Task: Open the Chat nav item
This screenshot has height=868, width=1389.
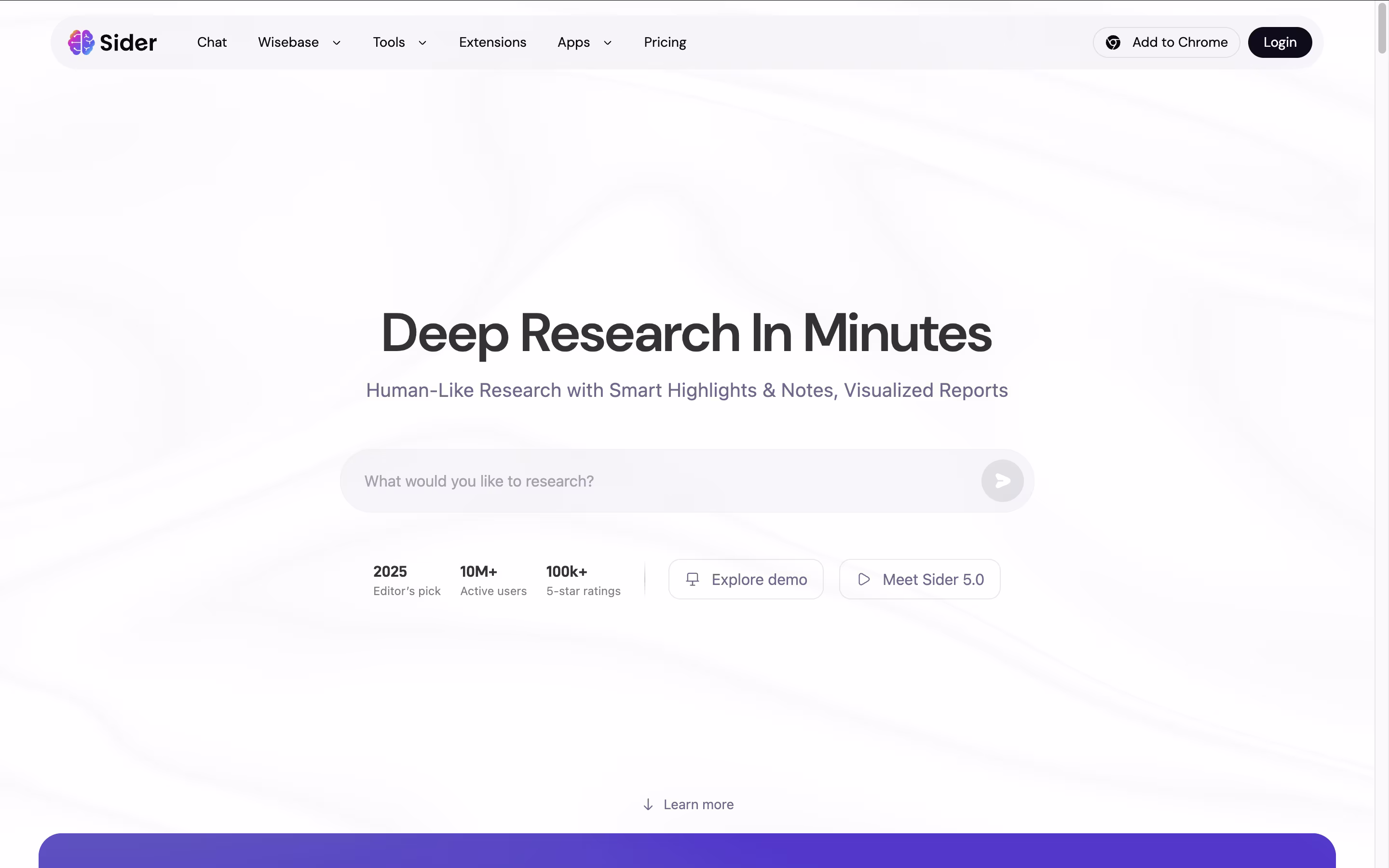Action: 212,42
